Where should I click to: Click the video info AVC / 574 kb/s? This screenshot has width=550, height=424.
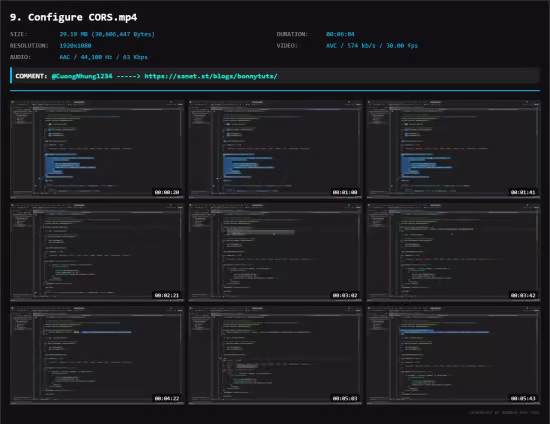pyautogui.click(x=372, y=46)
